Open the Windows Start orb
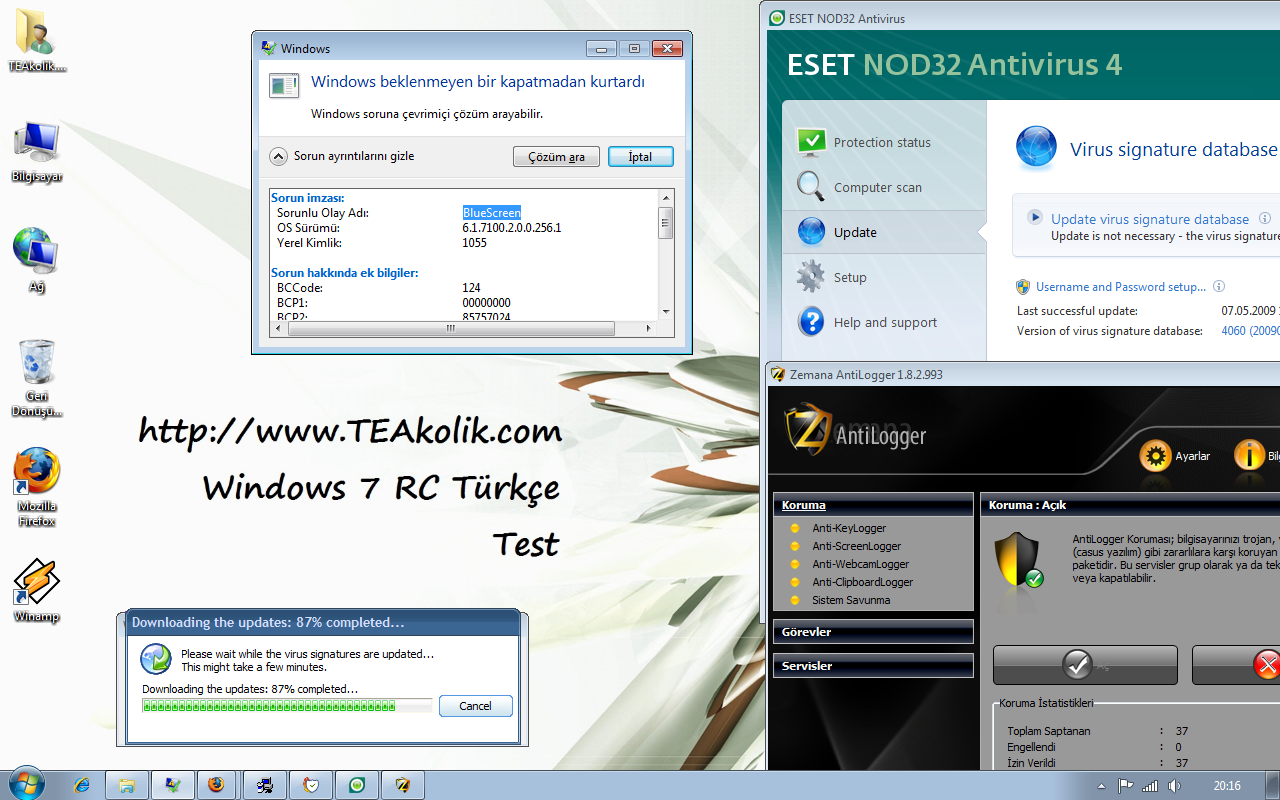The height and width of the screenshot is (800, 1280). (x=26, y=785)
